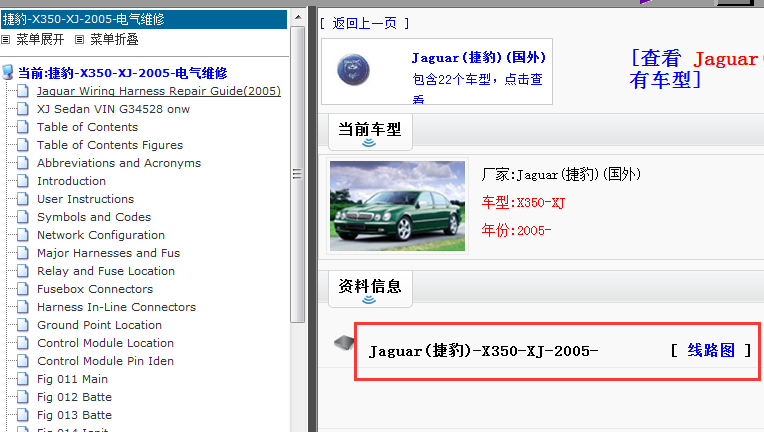This screenshot has height=432, width=764.
Task: Click the page icon beside XJ Sedan VIN G34528
Action: tap(23, 109)
